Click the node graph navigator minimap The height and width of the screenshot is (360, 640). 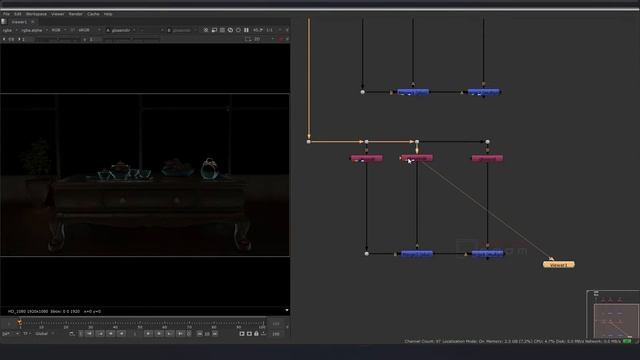(x=613, y=315)
